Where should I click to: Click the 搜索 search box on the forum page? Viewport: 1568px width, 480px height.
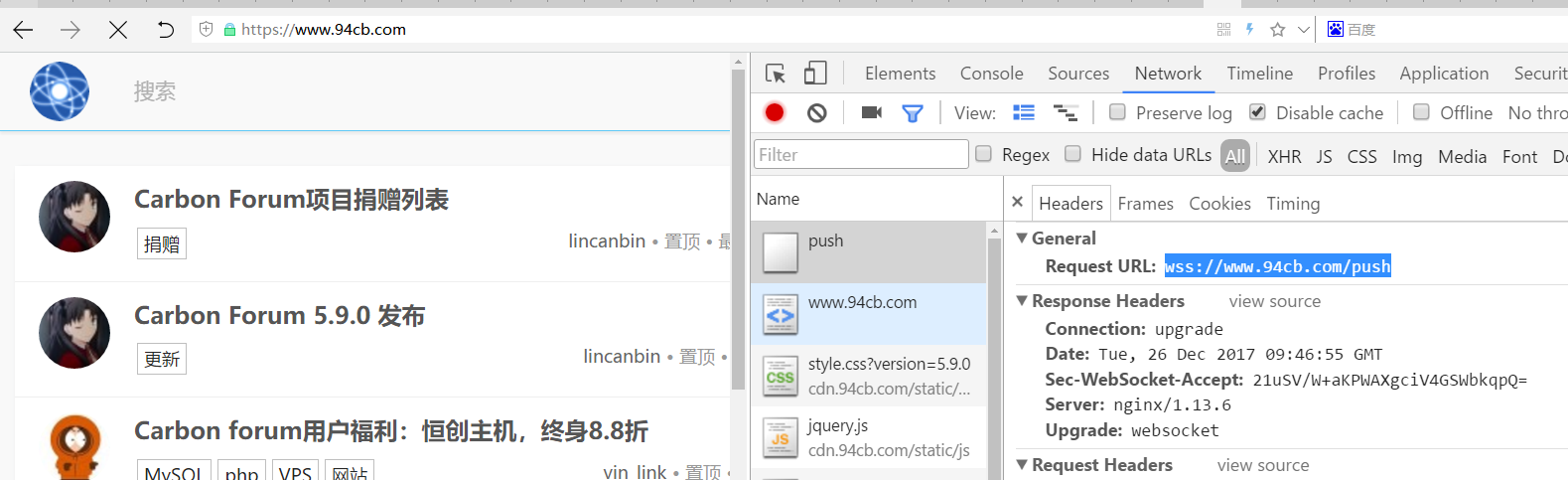click(x=154, y=91)
